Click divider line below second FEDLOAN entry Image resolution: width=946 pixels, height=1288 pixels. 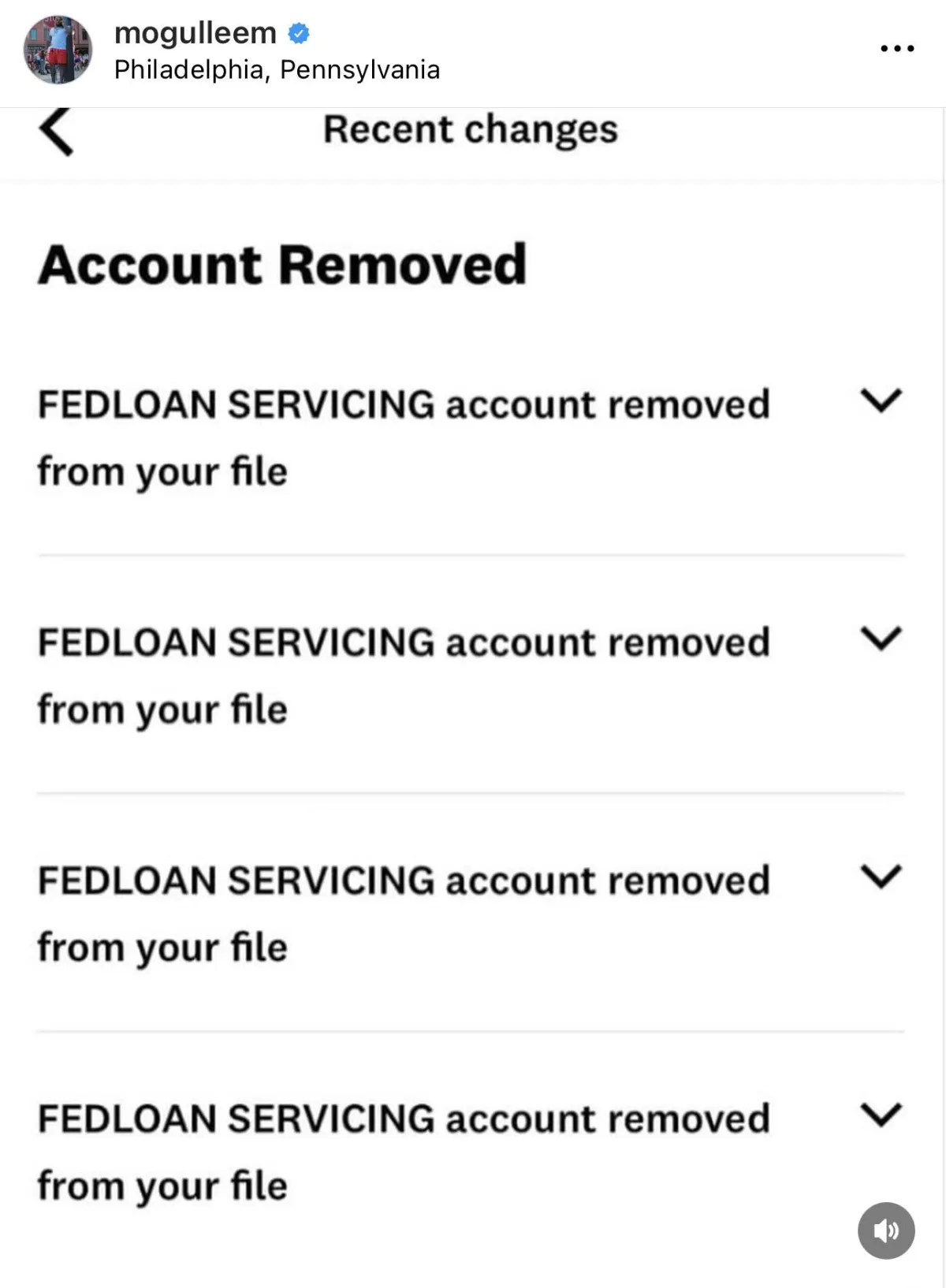[471, 793]
